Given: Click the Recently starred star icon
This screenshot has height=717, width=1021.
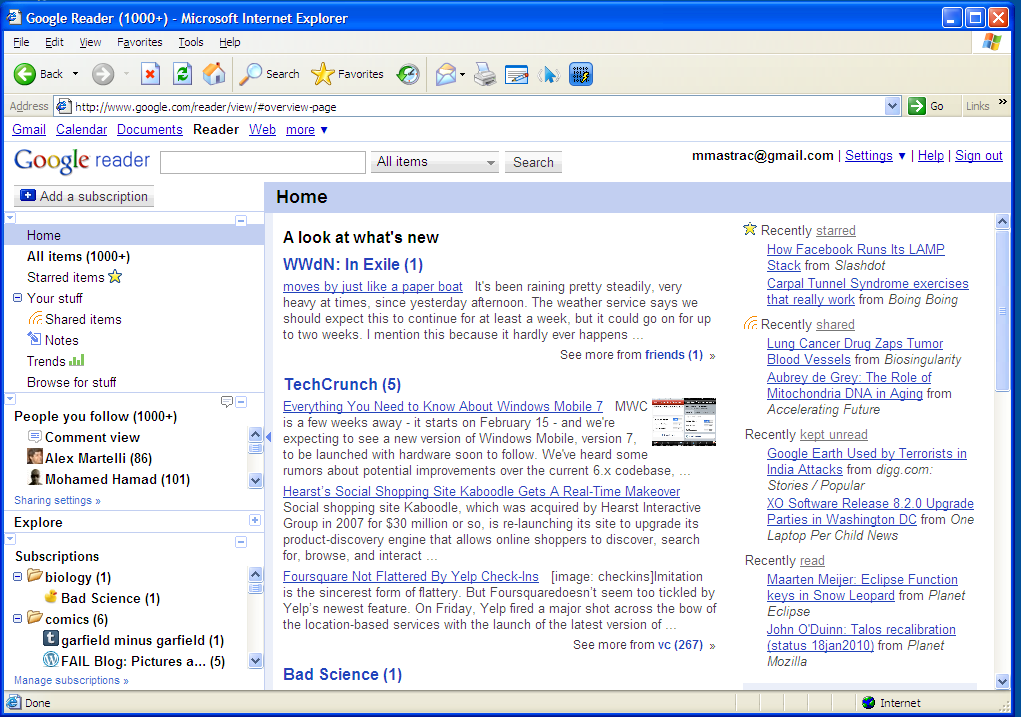Looking at the screenshot, I should click(750, 229).
